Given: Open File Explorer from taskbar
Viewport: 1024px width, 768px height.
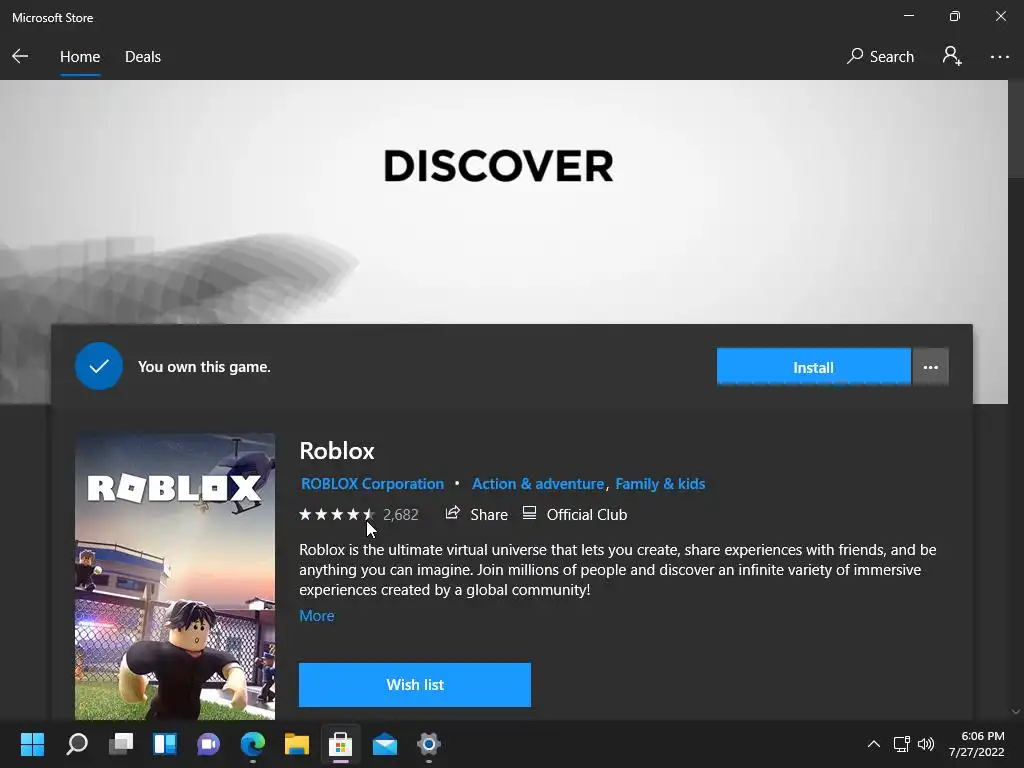Looking at the screenshot, I should (296, 744).
